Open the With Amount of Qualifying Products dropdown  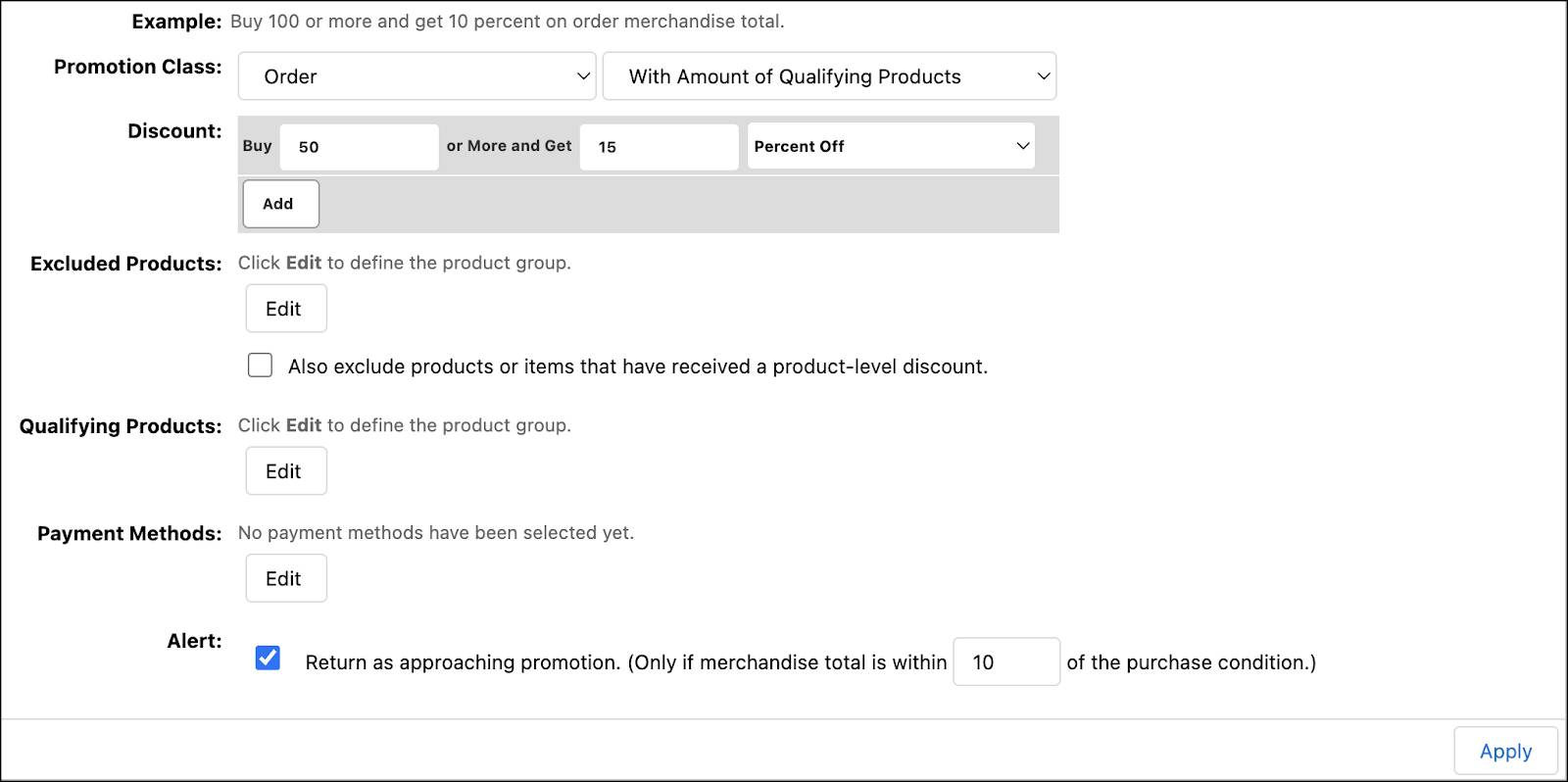coord(828,75)
